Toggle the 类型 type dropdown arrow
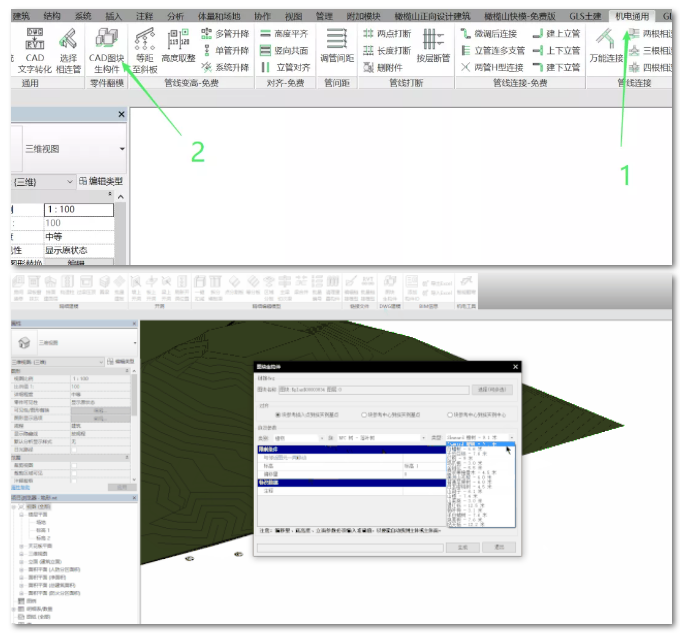This screenshot has height=633, width=680. 512,438
